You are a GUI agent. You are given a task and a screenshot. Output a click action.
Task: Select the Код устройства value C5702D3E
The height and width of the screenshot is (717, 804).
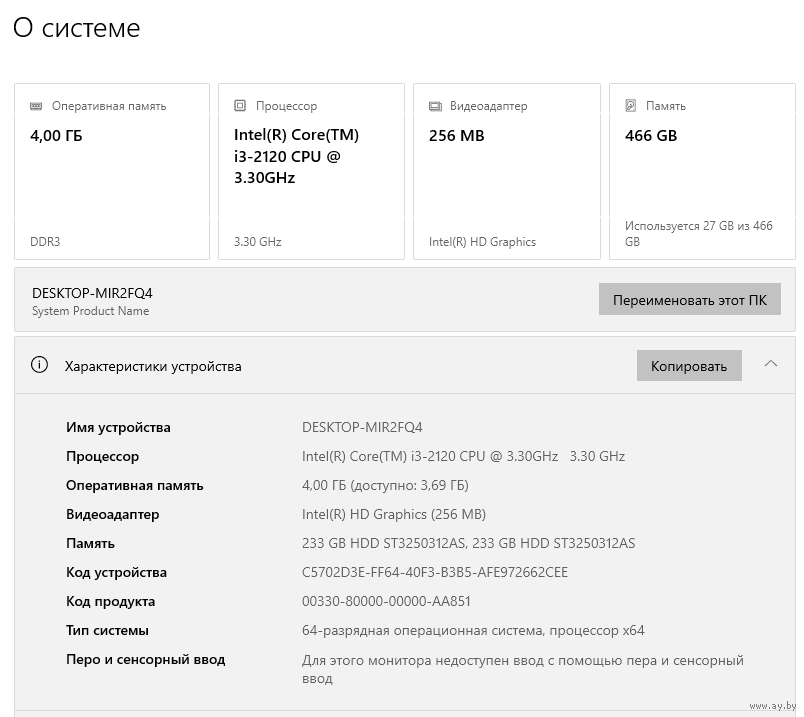(x=434, y=573)
